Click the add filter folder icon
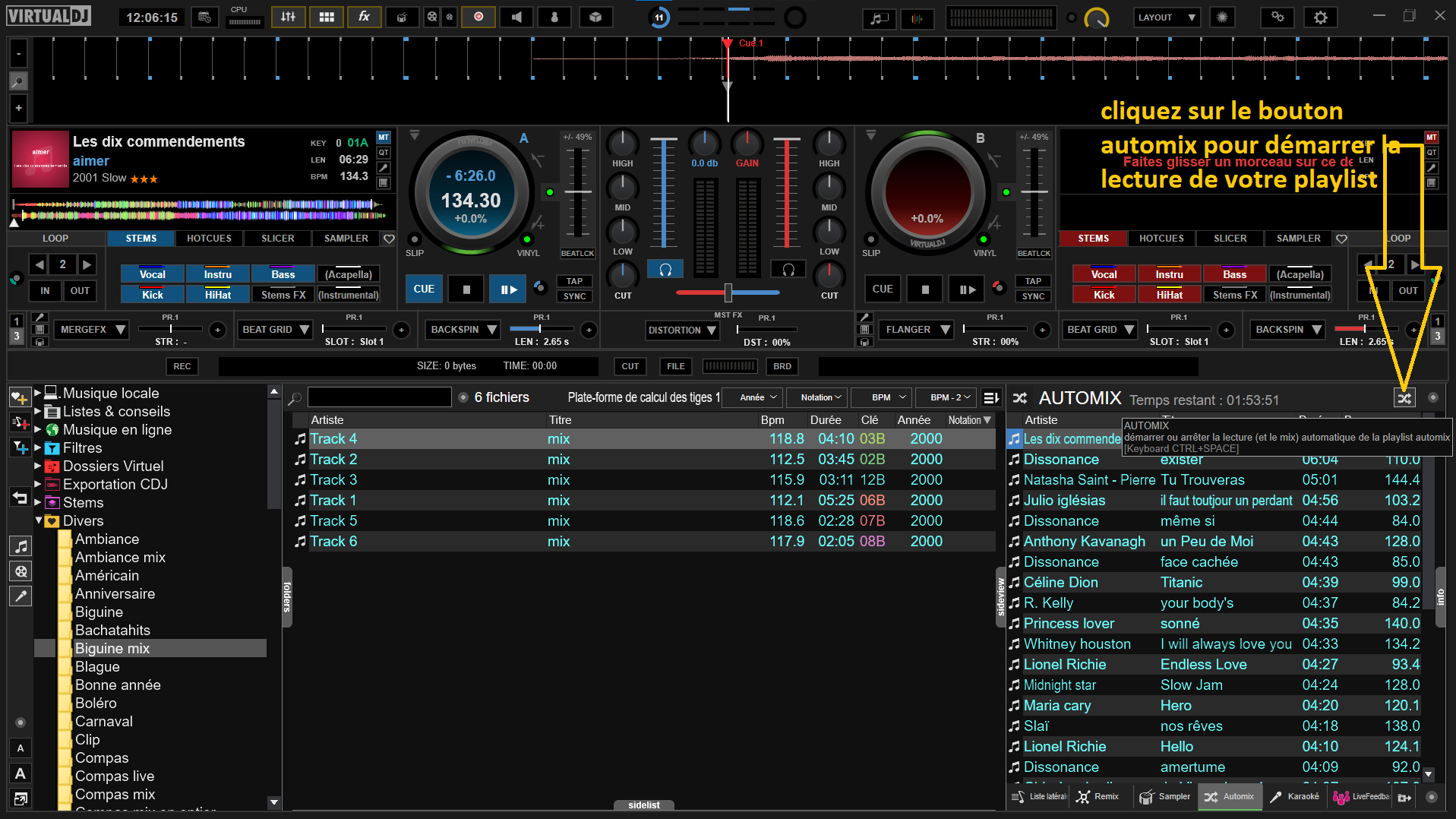Viewport: 1456px width, 819px height. coord(20,448)
